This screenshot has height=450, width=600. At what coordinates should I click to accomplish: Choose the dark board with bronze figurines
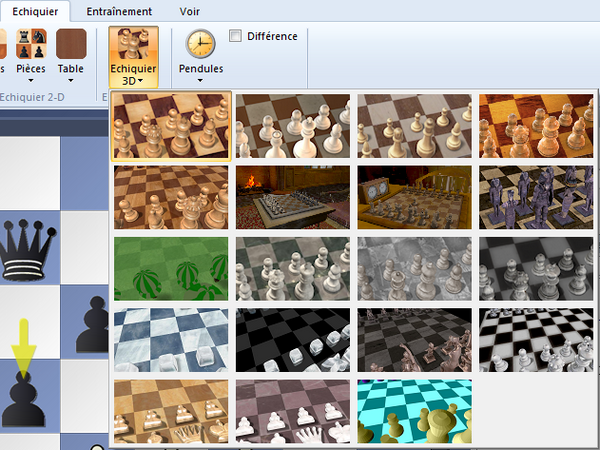pos(414,340)
